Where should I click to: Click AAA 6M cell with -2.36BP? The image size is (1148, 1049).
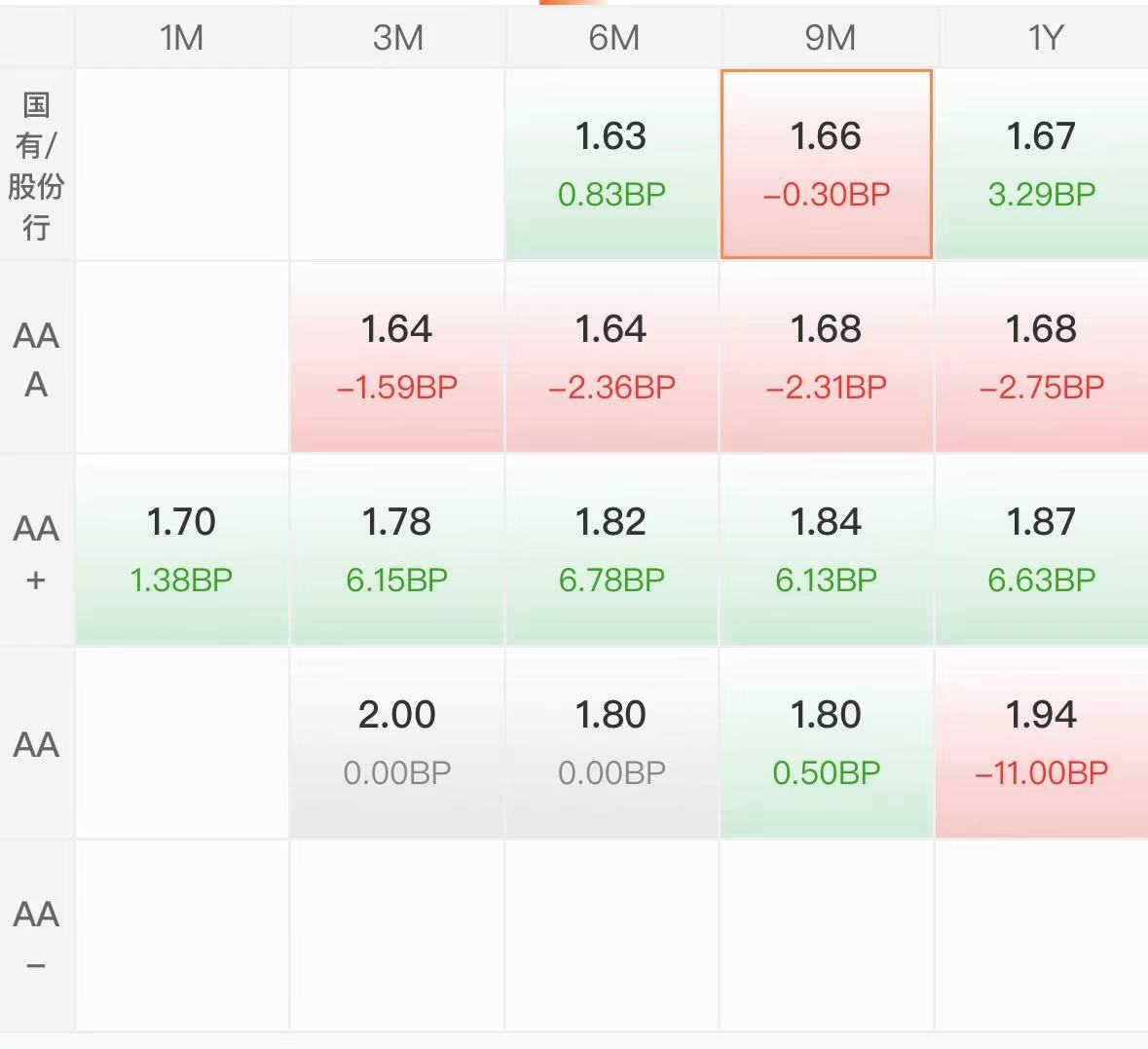click(x=611, y=356)
